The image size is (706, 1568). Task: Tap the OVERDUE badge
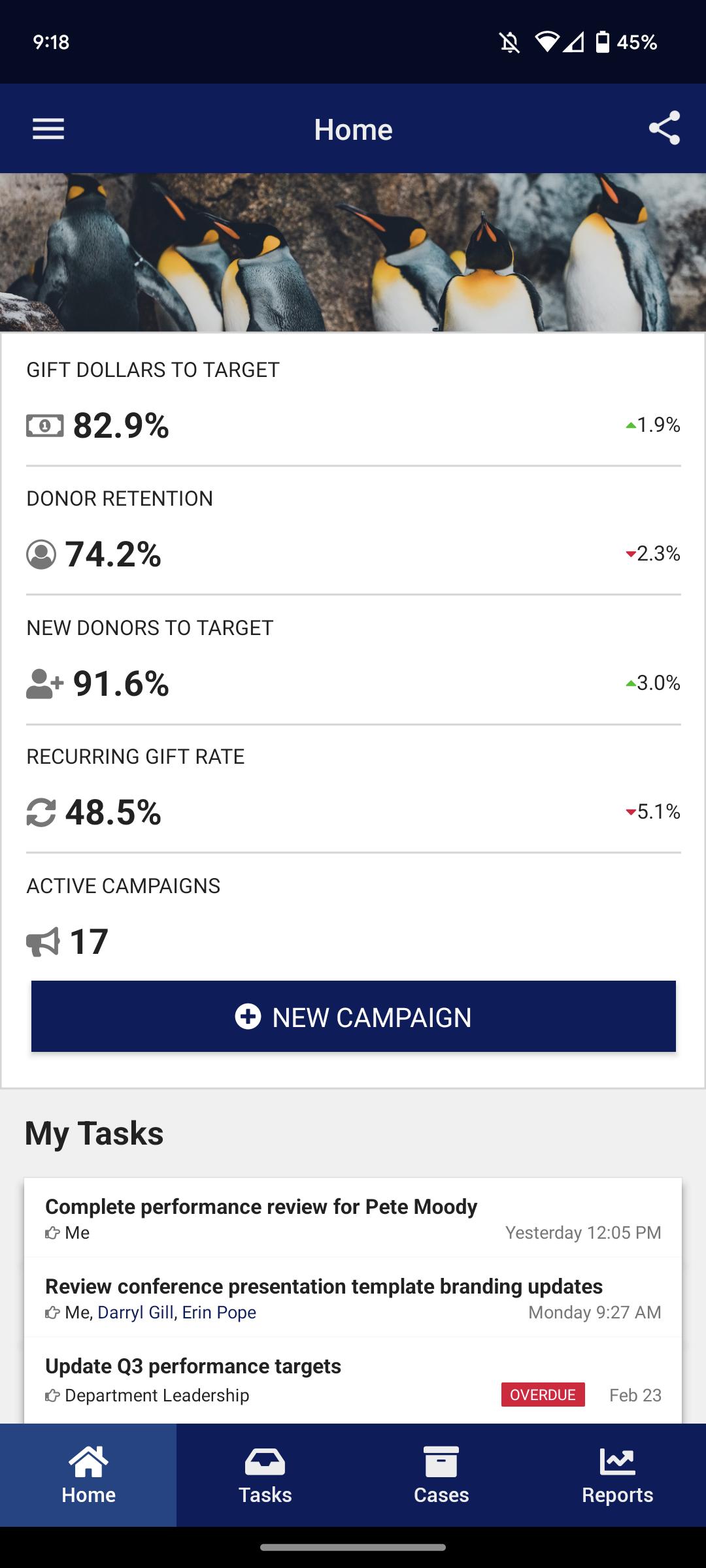point(543,1395)
